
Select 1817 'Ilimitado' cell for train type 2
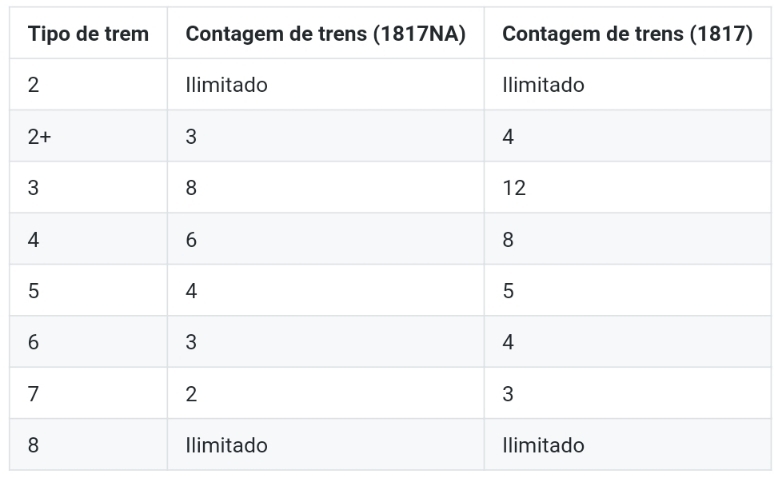coord(543,85)
